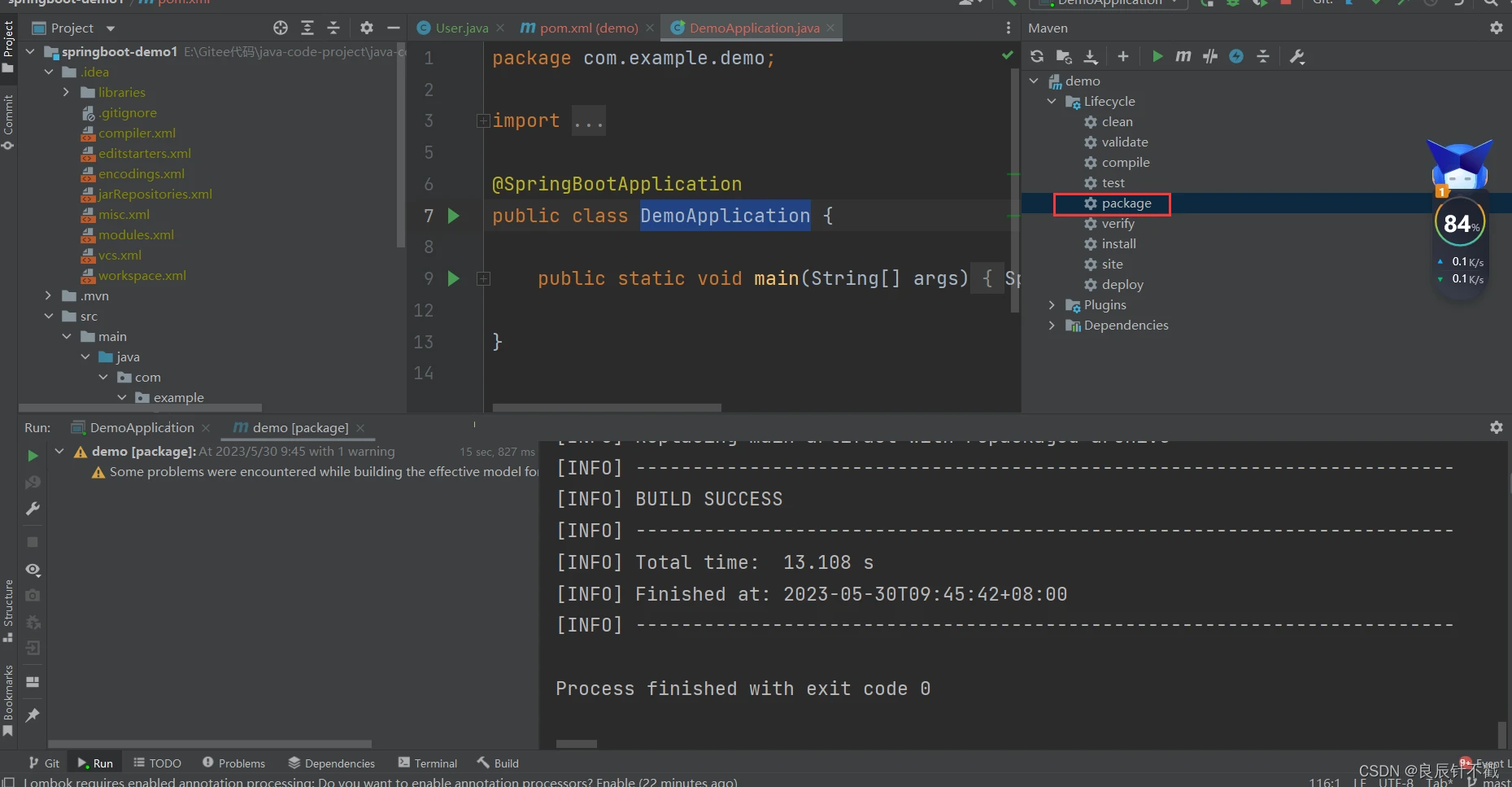Collapse all in Project panel
This screenshot has height=787, width=1512.
click(x=333, y=28)
